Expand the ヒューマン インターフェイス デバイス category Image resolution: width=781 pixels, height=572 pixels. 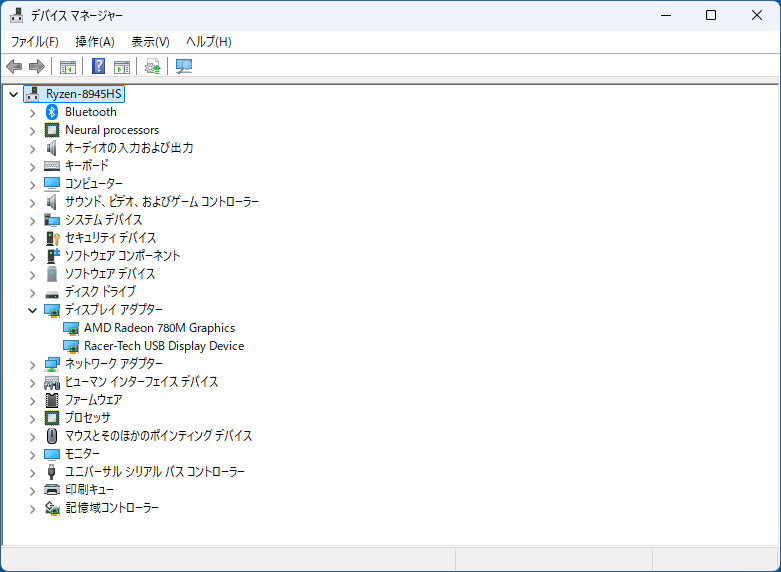[x=32, y=383]
